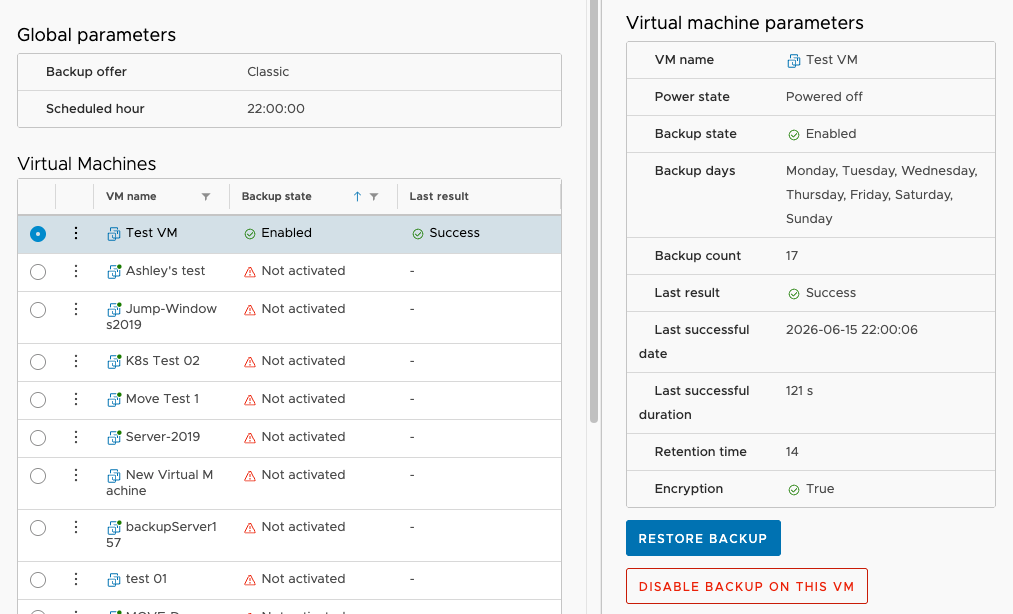This screenshot has height=614, width=1013.
Task: Open actions menu for the Test VM row
Action: tap(76, 233)
